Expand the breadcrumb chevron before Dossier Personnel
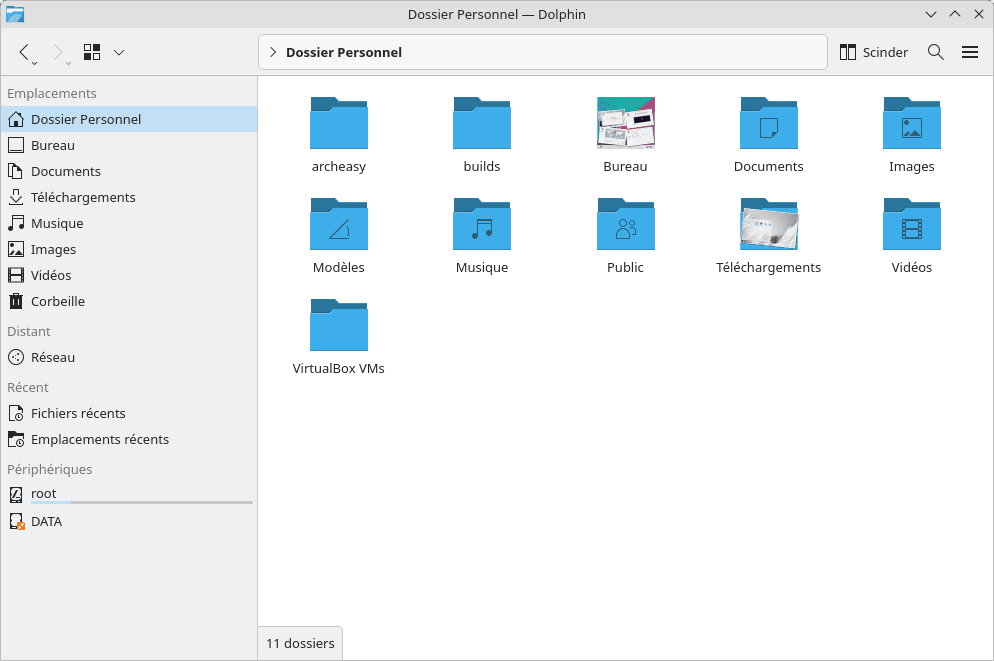 tap(273, 52)
